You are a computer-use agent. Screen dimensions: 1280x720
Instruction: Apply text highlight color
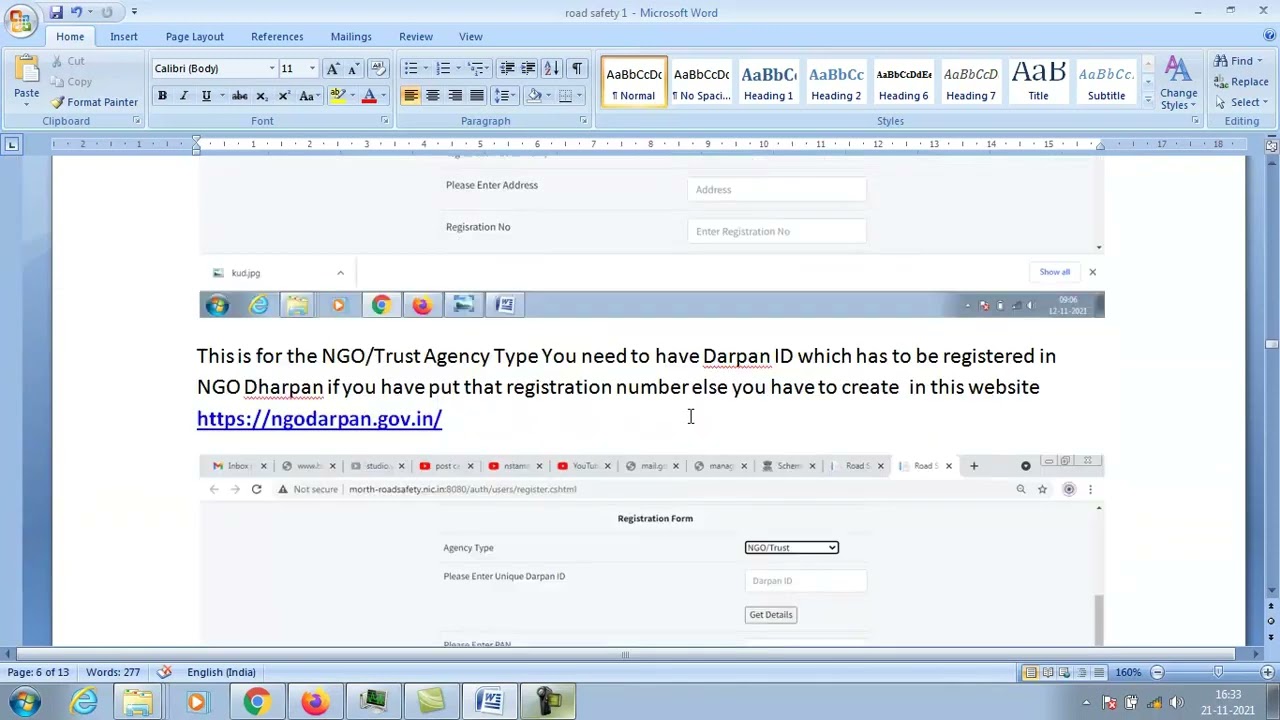click(x=337, y=96)
